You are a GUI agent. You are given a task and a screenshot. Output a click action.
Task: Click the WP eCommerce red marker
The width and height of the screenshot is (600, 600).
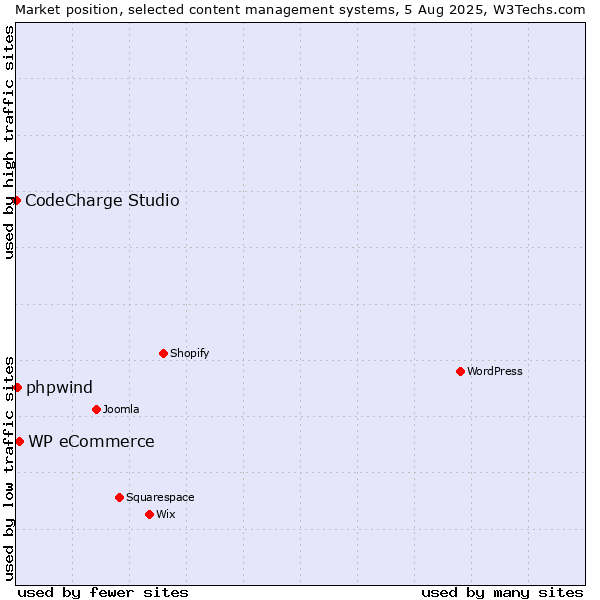[20, 442]
